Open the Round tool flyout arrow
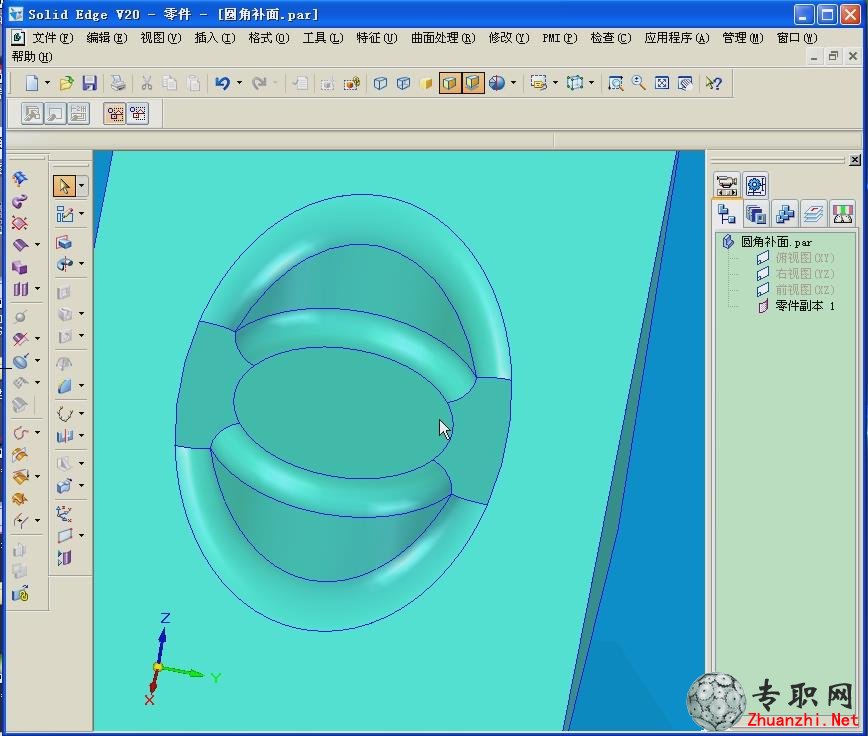This screenshot has width=868, height=736. [x=81, y=386]
